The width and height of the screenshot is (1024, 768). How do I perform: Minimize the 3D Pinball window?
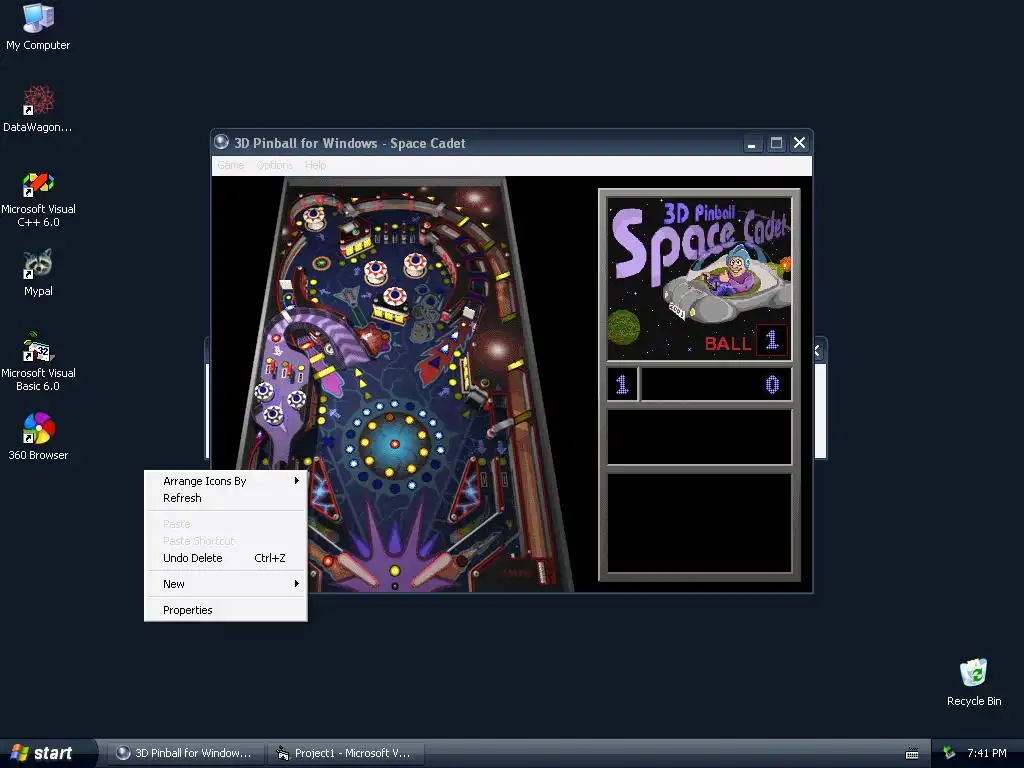point(752,143)
